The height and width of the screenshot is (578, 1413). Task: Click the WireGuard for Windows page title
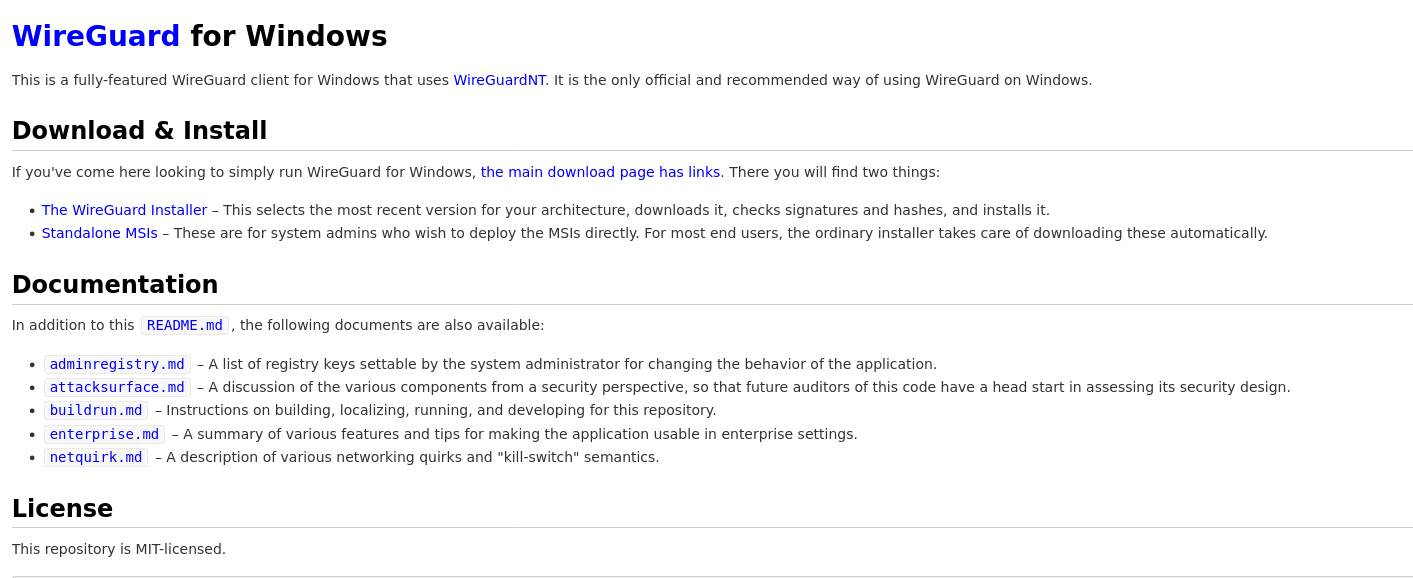click(x=199, y=34)
